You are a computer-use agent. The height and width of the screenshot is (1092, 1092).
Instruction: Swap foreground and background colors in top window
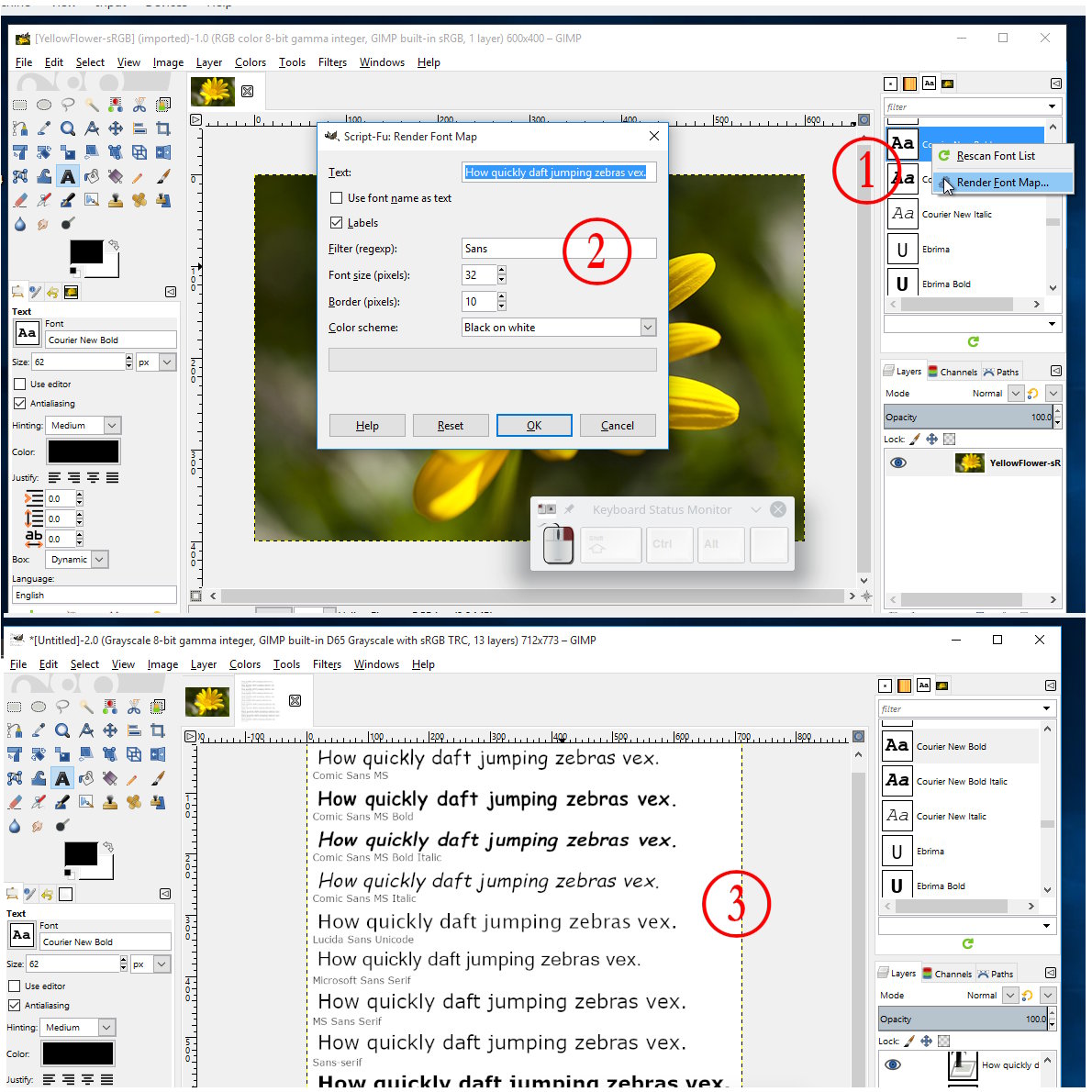click(114, 244)
